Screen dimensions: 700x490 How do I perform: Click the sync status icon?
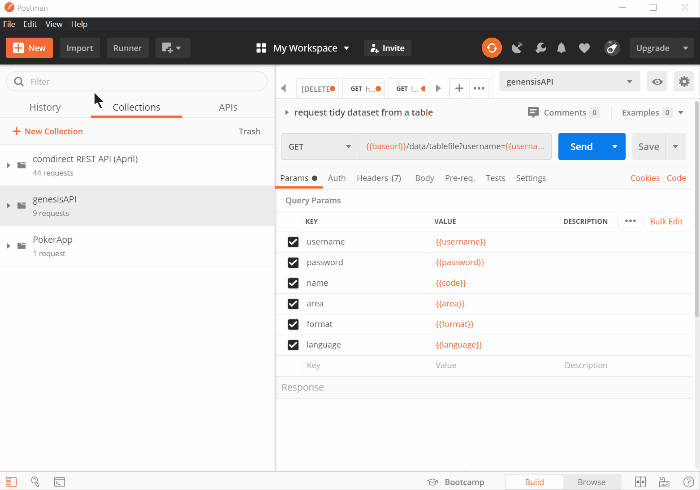[x=492, y=48]
